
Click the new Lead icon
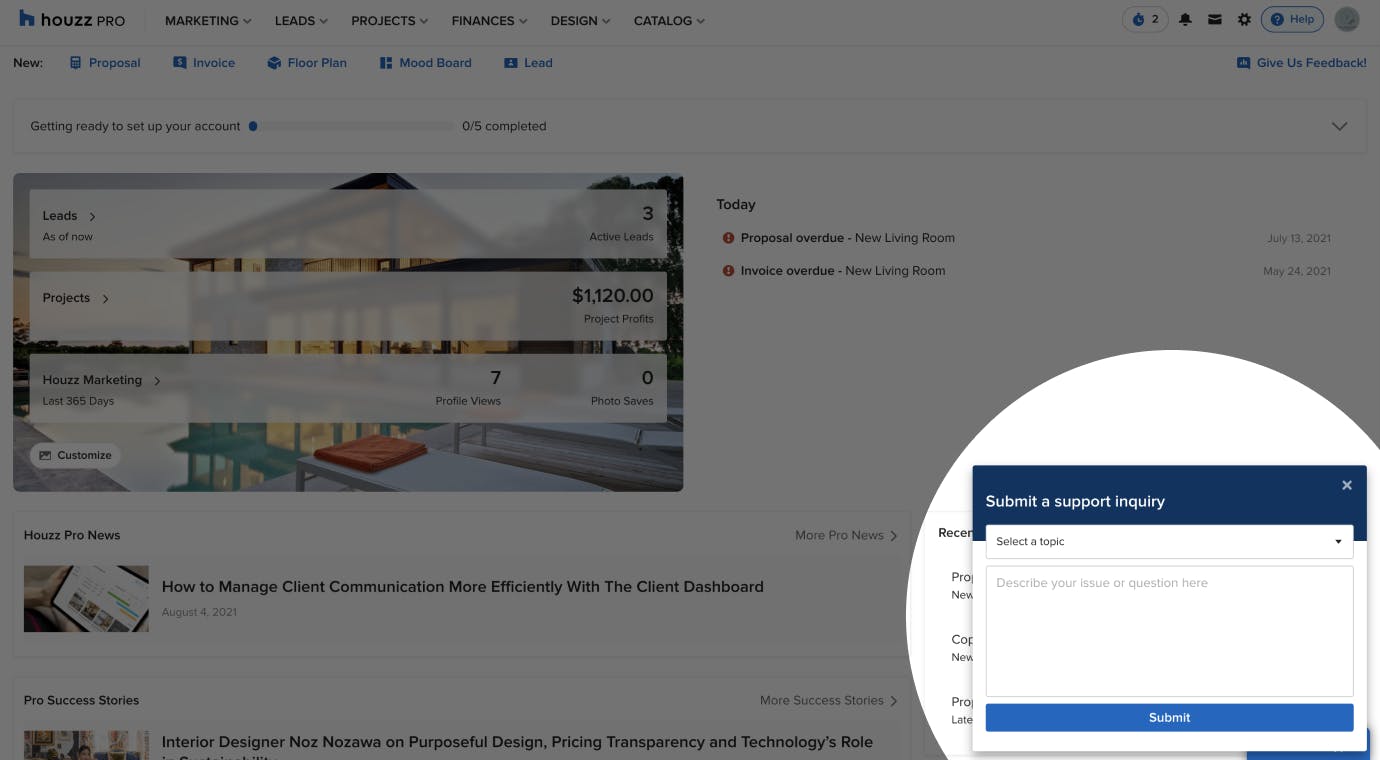click(x=510, y=62)
